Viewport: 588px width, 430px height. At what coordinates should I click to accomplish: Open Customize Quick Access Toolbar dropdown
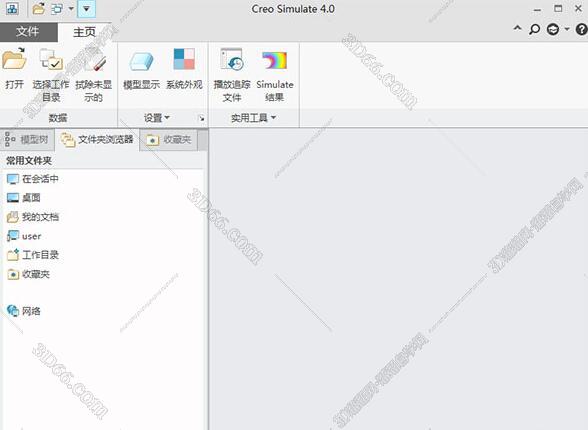[x=86, y=9]
